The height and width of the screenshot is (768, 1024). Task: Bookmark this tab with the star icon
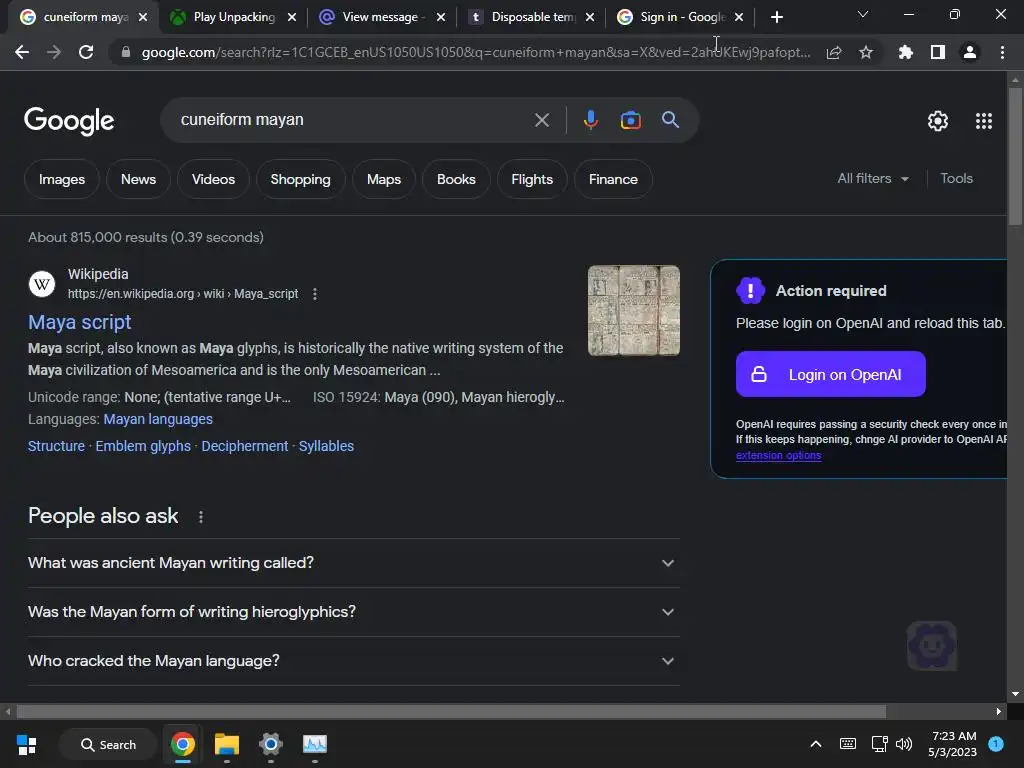pyautogui.click(x=866, y=52)
